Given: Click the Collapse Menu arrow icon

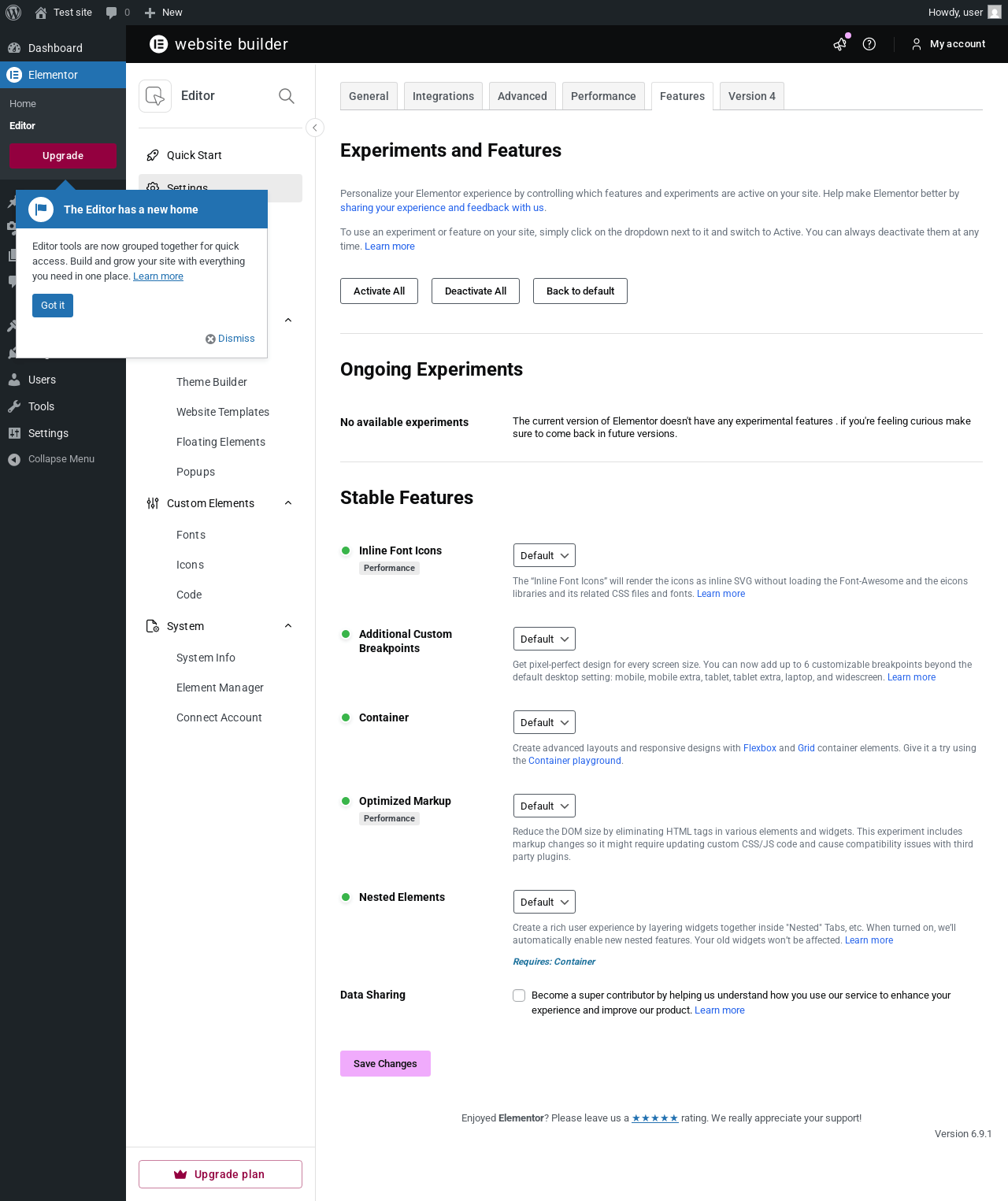Looking at the screenshot, I should (x=14, y=459).
